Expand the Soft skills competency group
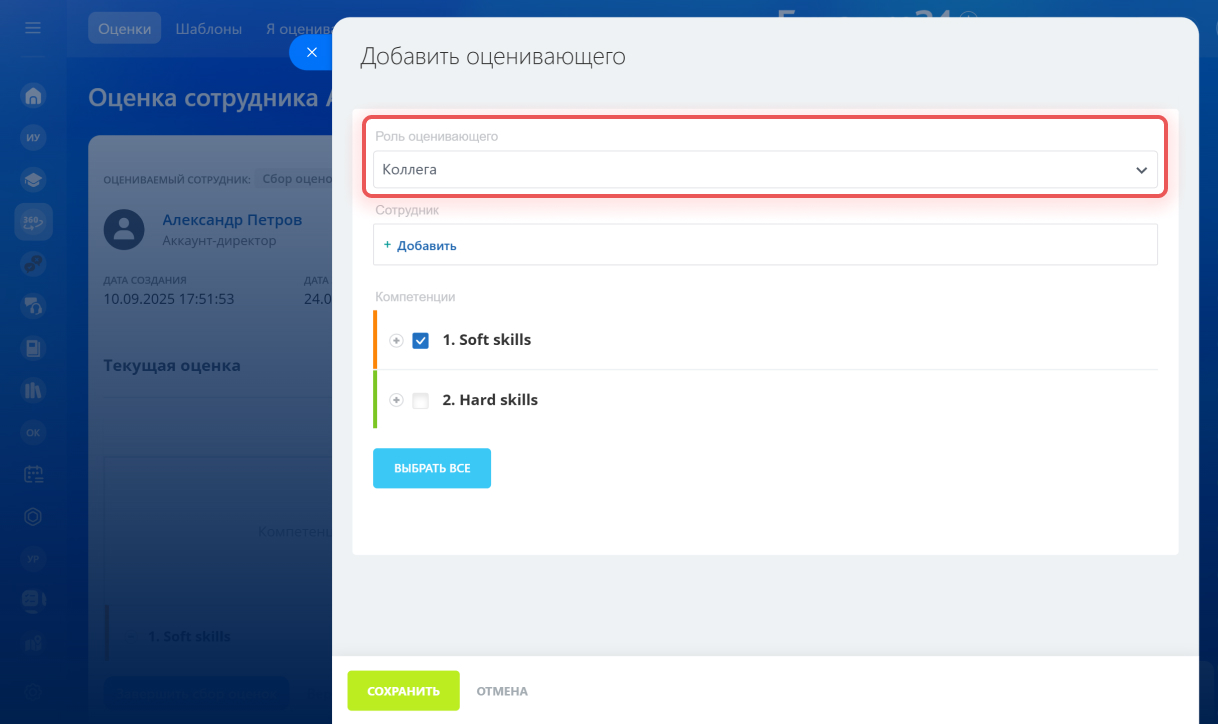 point(396,340)
